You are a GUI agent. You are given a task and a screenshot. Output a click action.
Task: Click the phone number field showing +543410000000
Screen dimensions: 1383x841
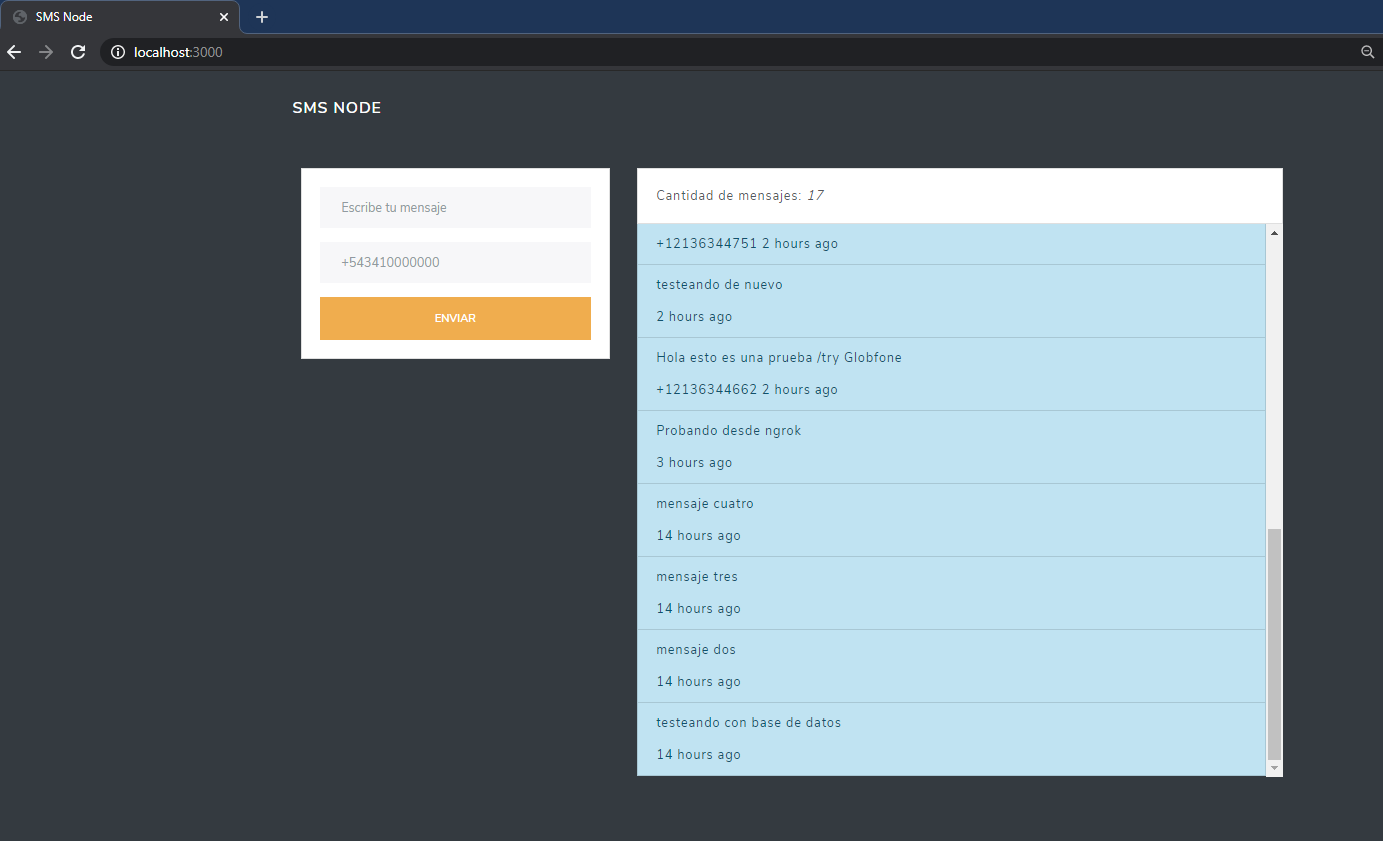[x=455, y=262]
